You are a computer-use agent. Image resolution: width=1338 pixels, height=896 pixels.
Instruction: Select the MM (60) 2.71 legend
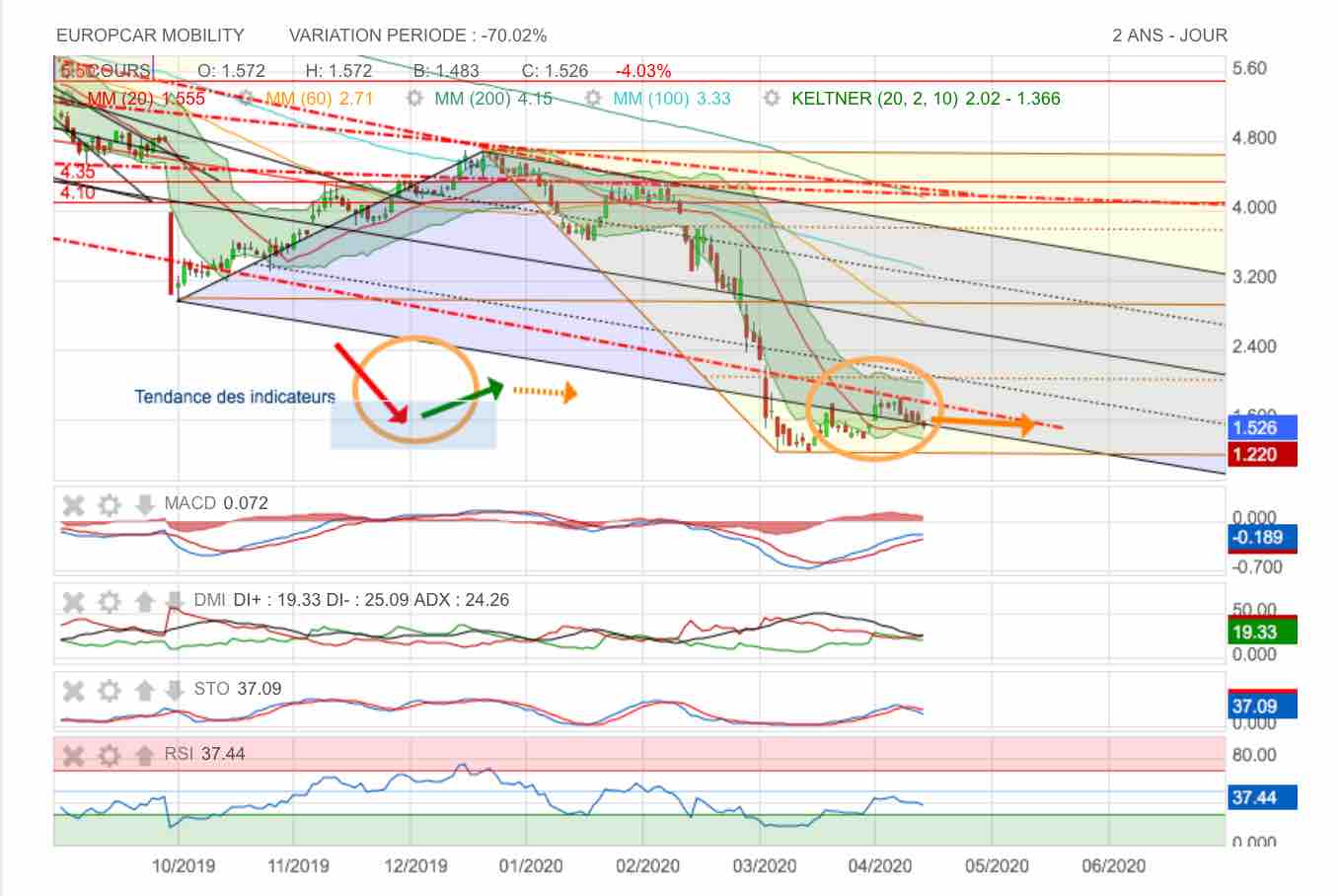(x=319, y=99)
